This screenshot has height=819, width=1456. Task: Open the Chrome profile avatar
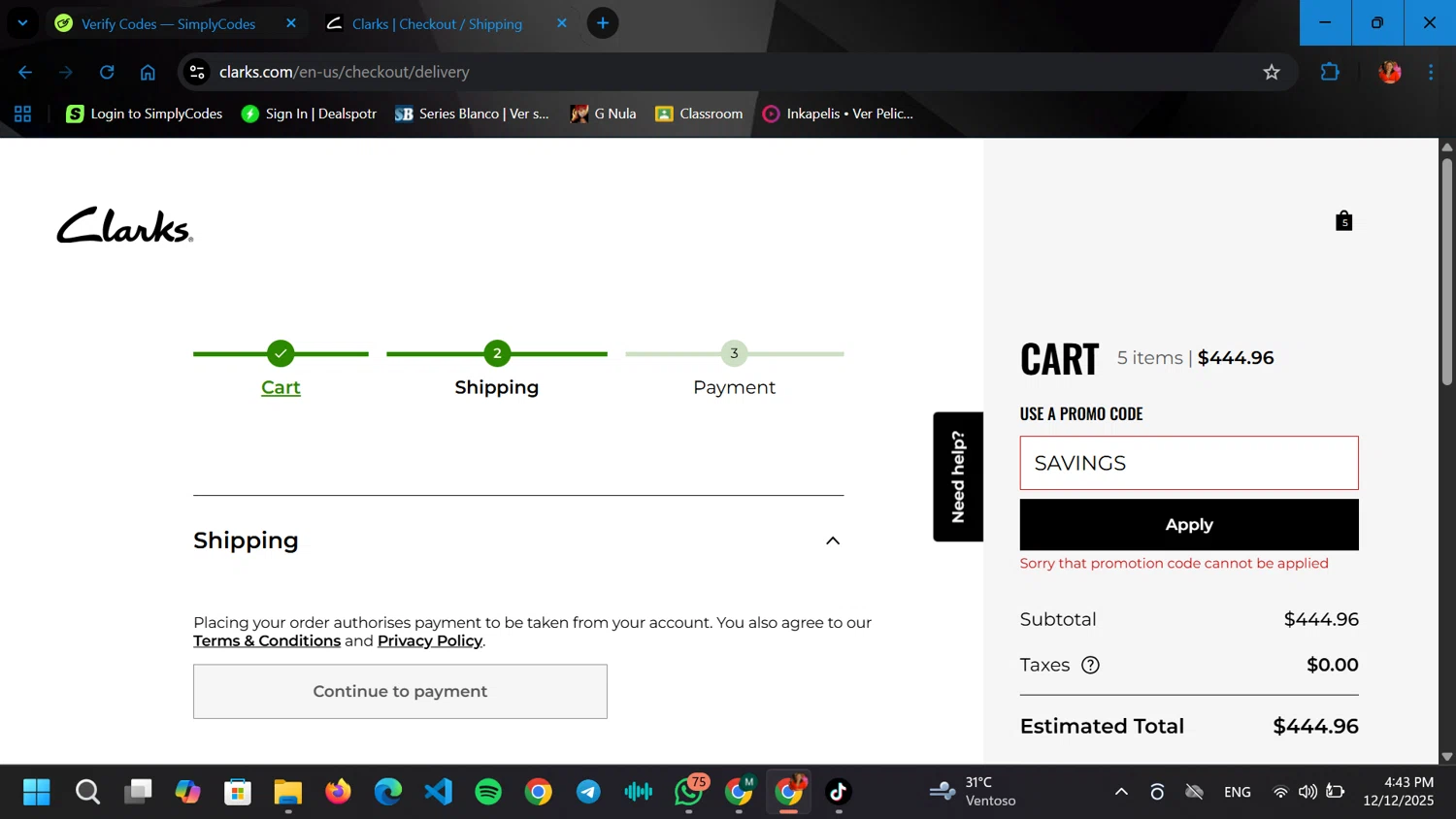click(x=1390, y=72)
